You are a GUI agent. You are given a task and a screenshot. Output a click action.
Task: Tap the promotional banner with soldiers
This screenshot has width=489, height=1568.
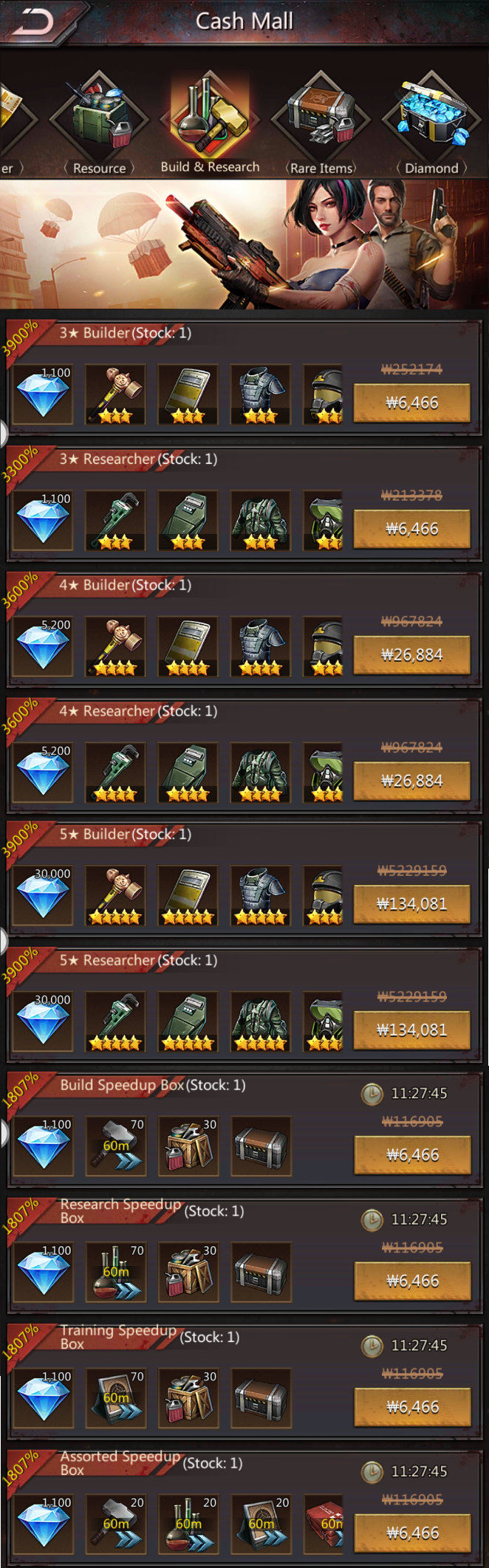[x=244, y=244]
